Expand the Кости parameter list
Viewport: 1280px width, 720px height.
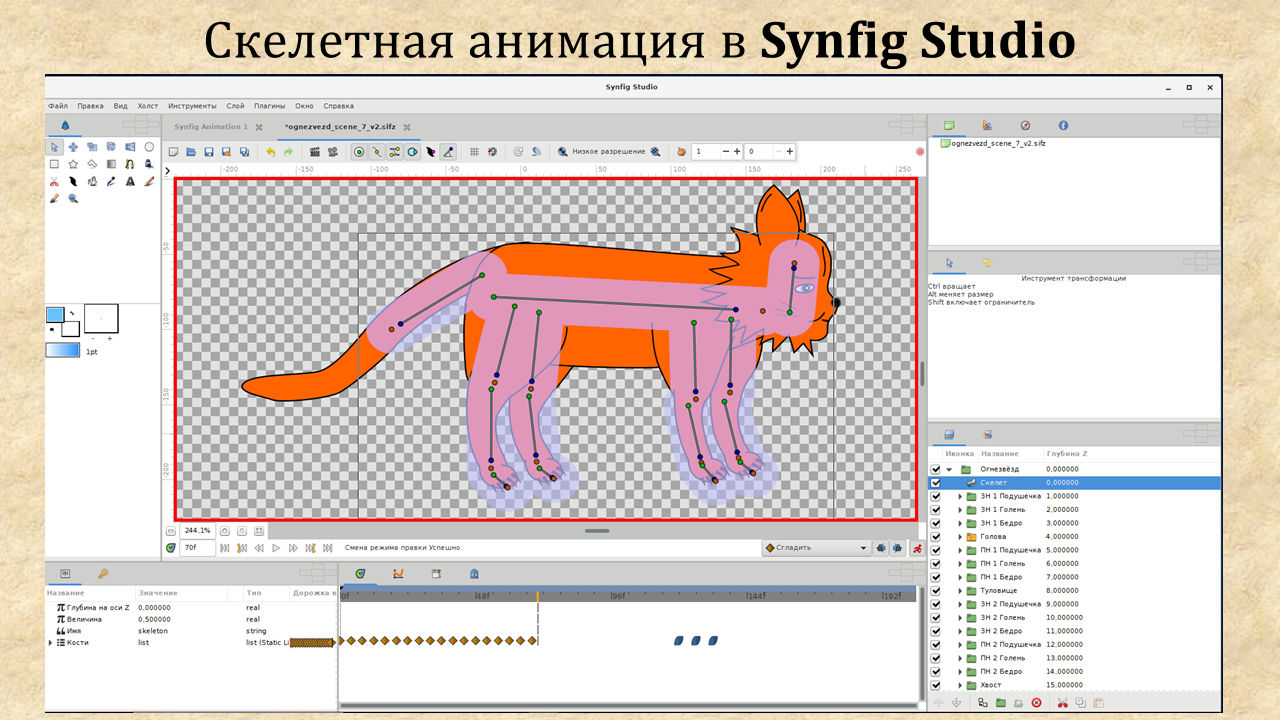pos(51,643)
